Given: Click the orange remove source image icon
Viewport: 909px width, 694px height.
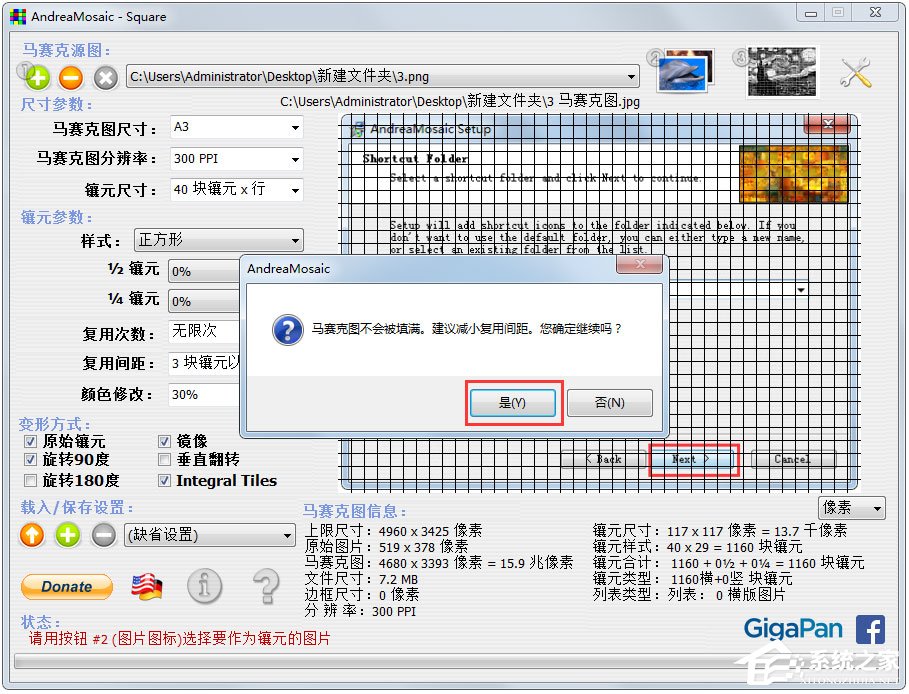Looking at the screenshot, I should pyautogui.click(x=71, y=78).
